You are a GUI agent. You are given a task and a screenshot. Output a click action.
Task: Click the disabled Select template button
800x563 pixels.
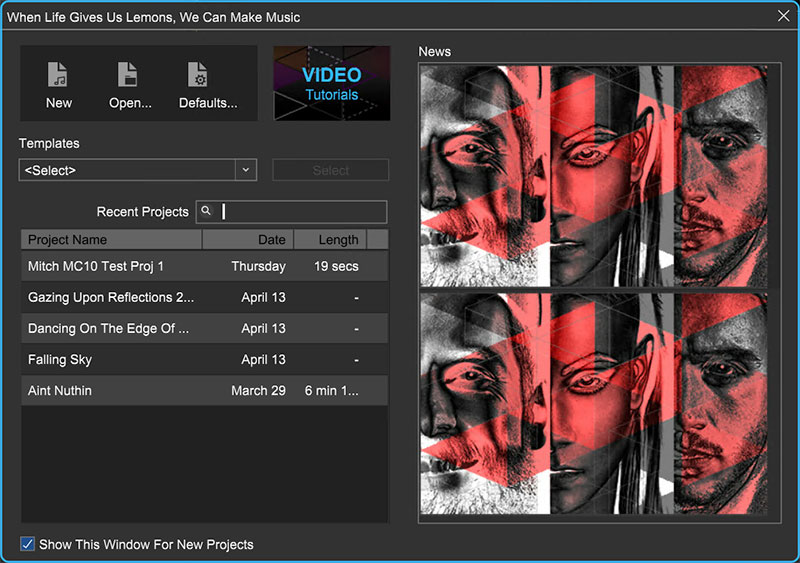click(x=331, y=170)
